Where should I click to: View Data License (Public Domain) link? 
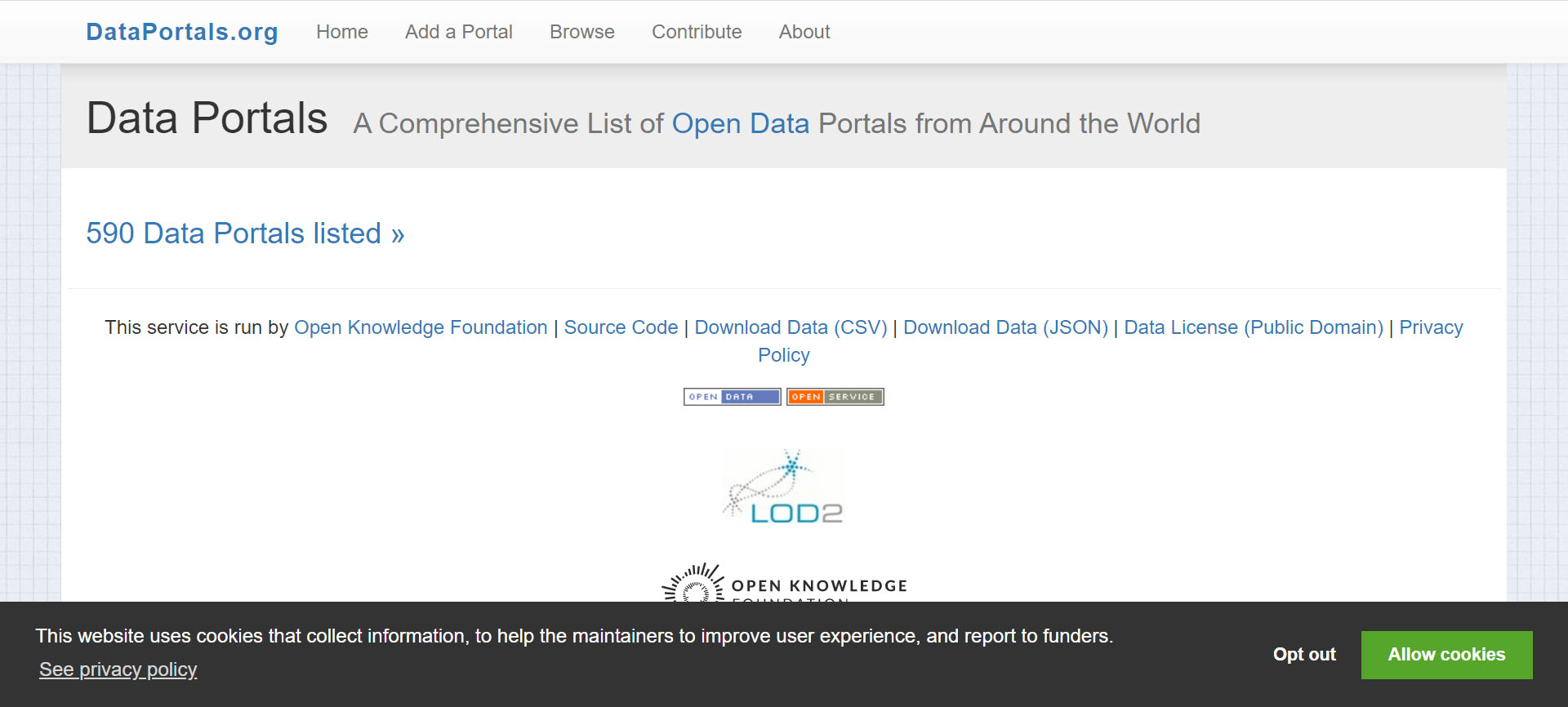(x=1253, y=327)
